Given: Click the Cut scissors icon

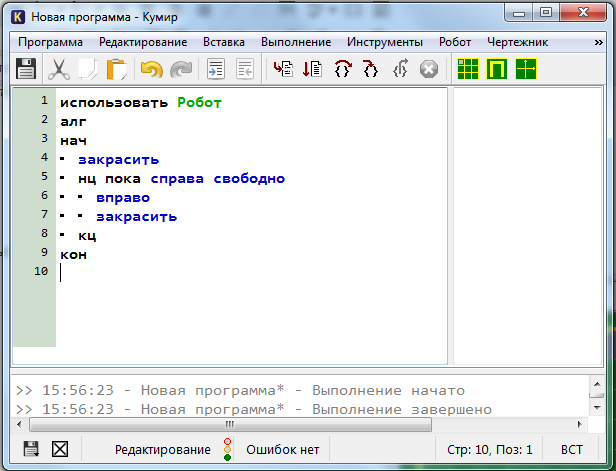Looking at the screenshot, I should coord(59,69).
